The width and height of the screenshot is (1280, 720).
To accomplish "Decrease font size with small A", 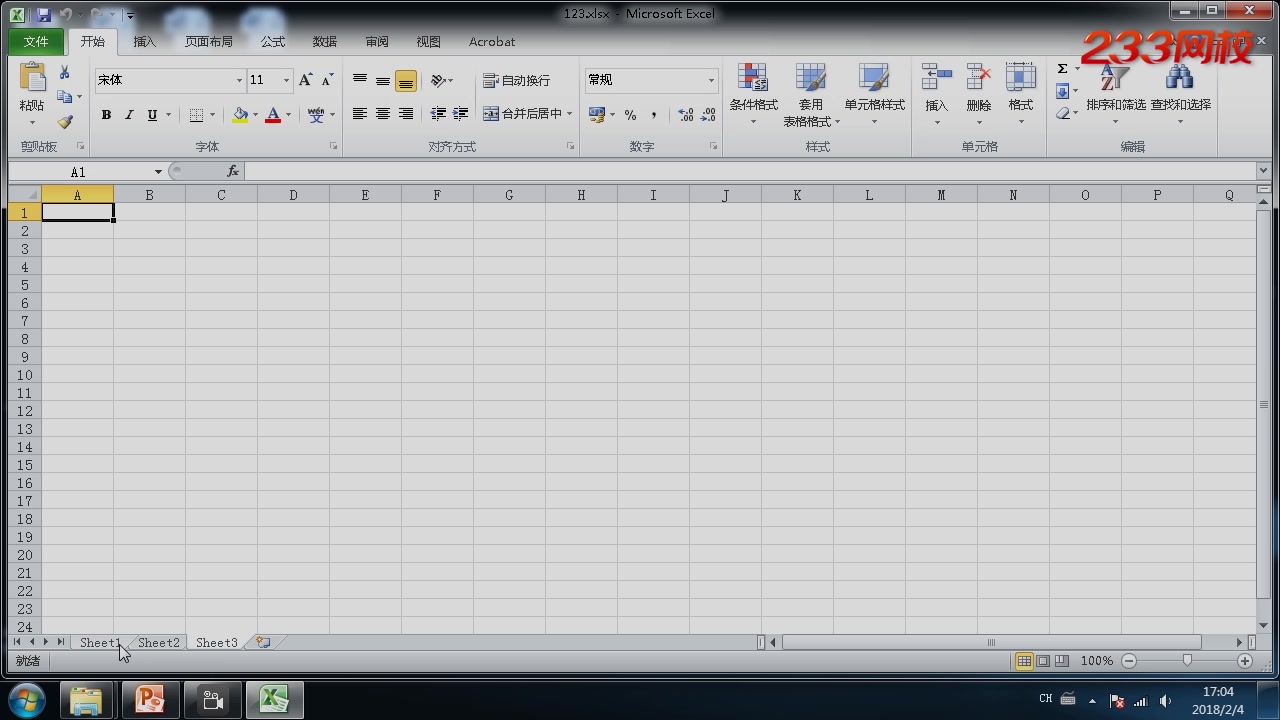I will tap(327, 80).
